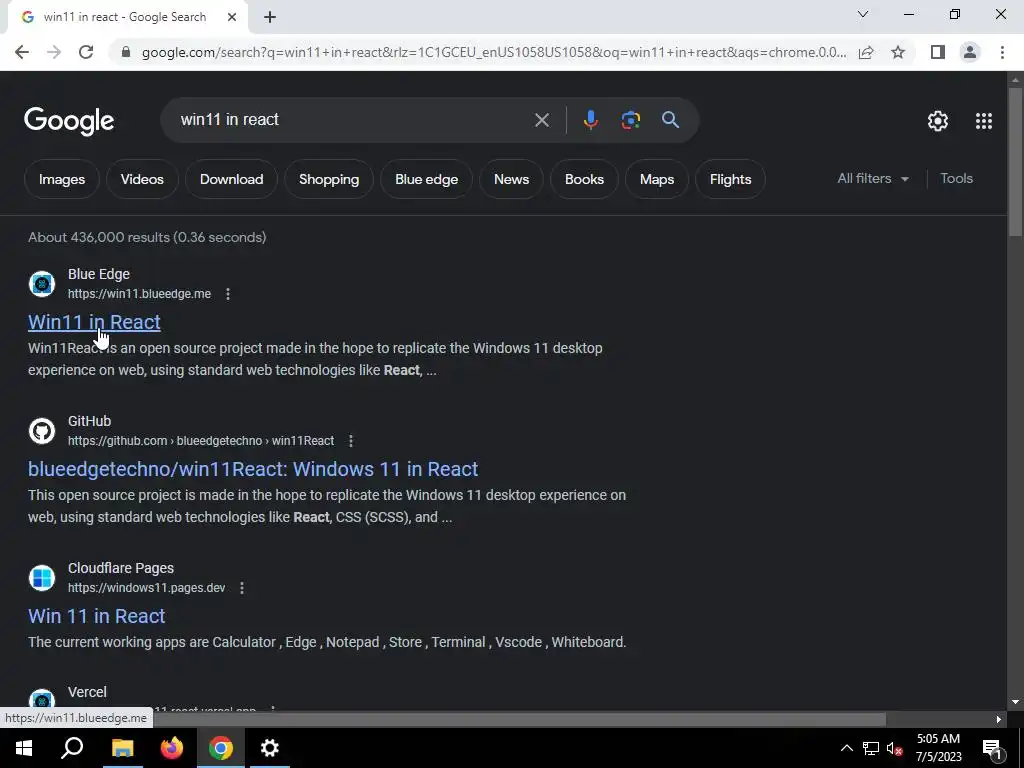This screenshot has width=1024, height=768.
Task: Open the taskbar clock showing 5:05 AM
Action: click(x=938, y=748)
